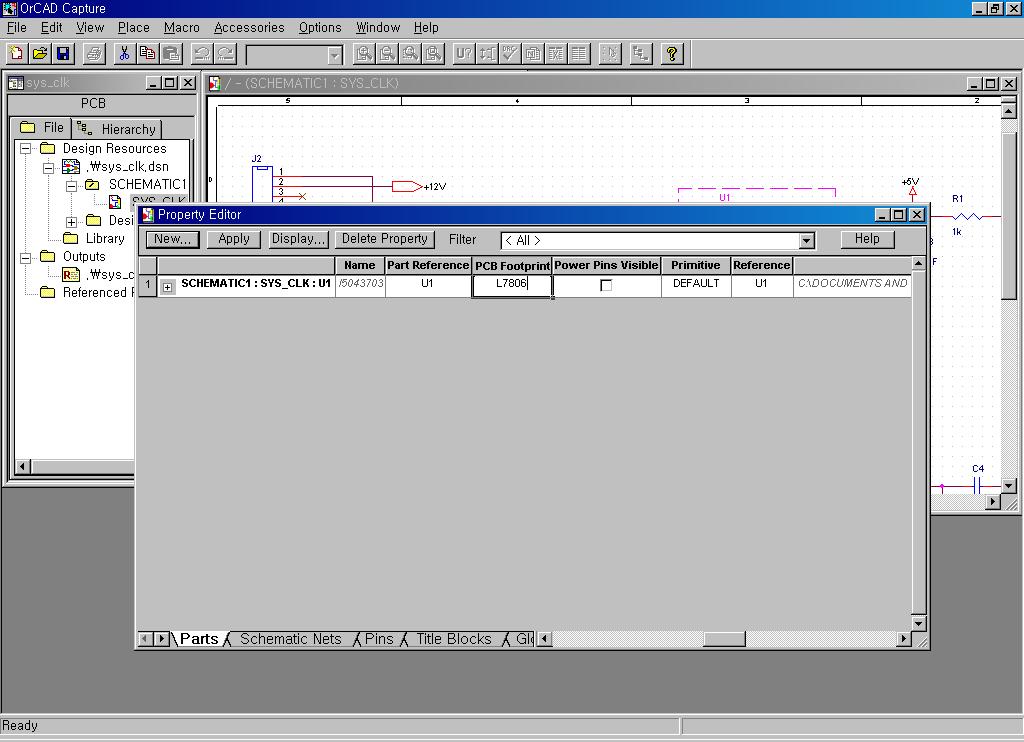Open the Filter dropdown in Property Editor
1024x742 pixels.
(807, 240)
